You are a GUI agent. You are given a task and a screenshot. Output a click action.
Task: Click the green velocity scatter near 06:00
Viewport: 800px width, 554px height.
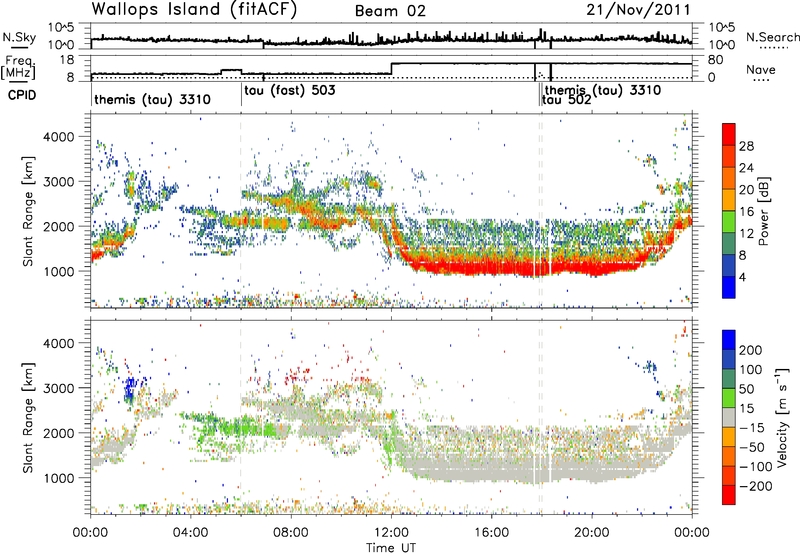pos(240,427)
